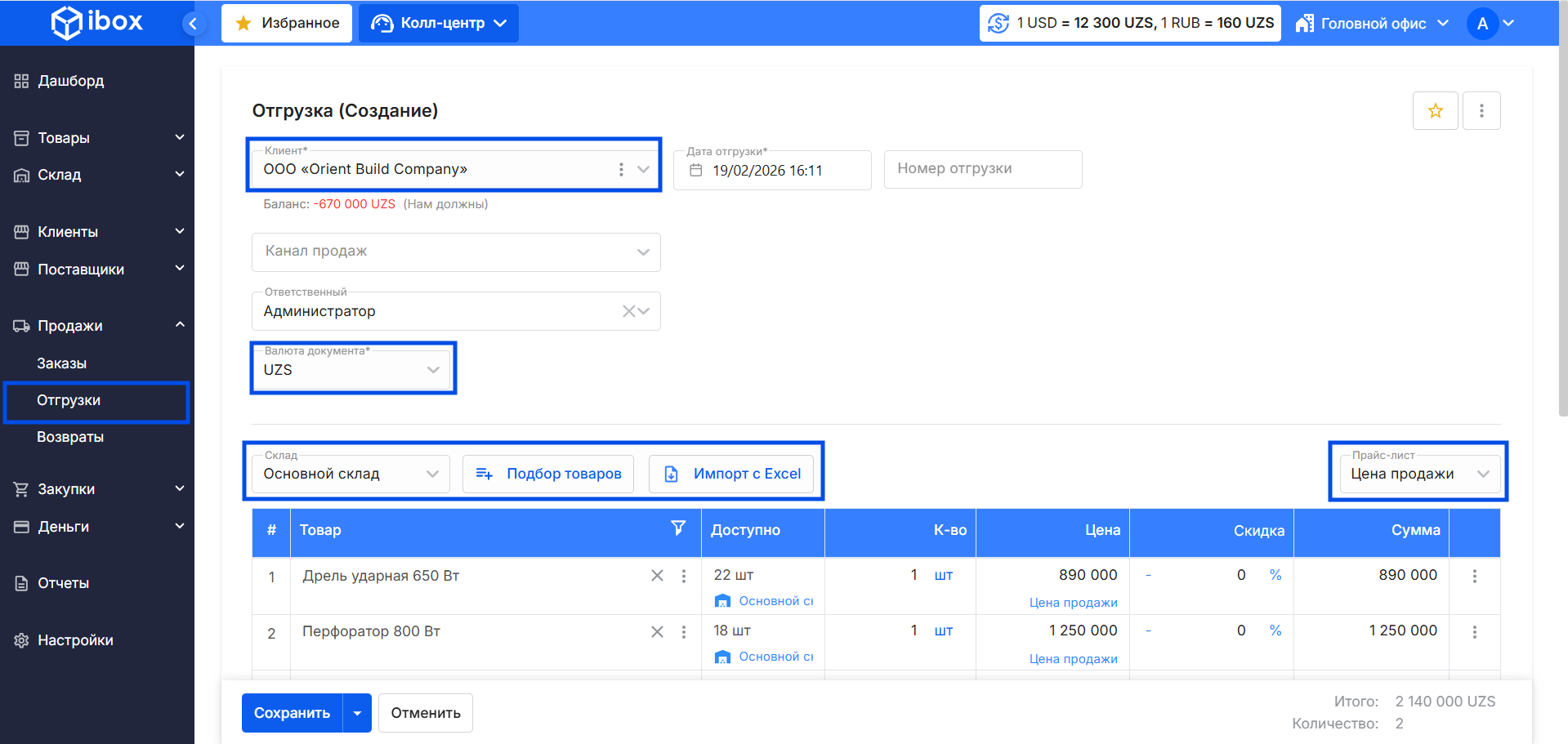Open row actions for Перфоратор 800 Вт
The height and width of the screenshot is (744, 1568).
tap(1474, 632)
